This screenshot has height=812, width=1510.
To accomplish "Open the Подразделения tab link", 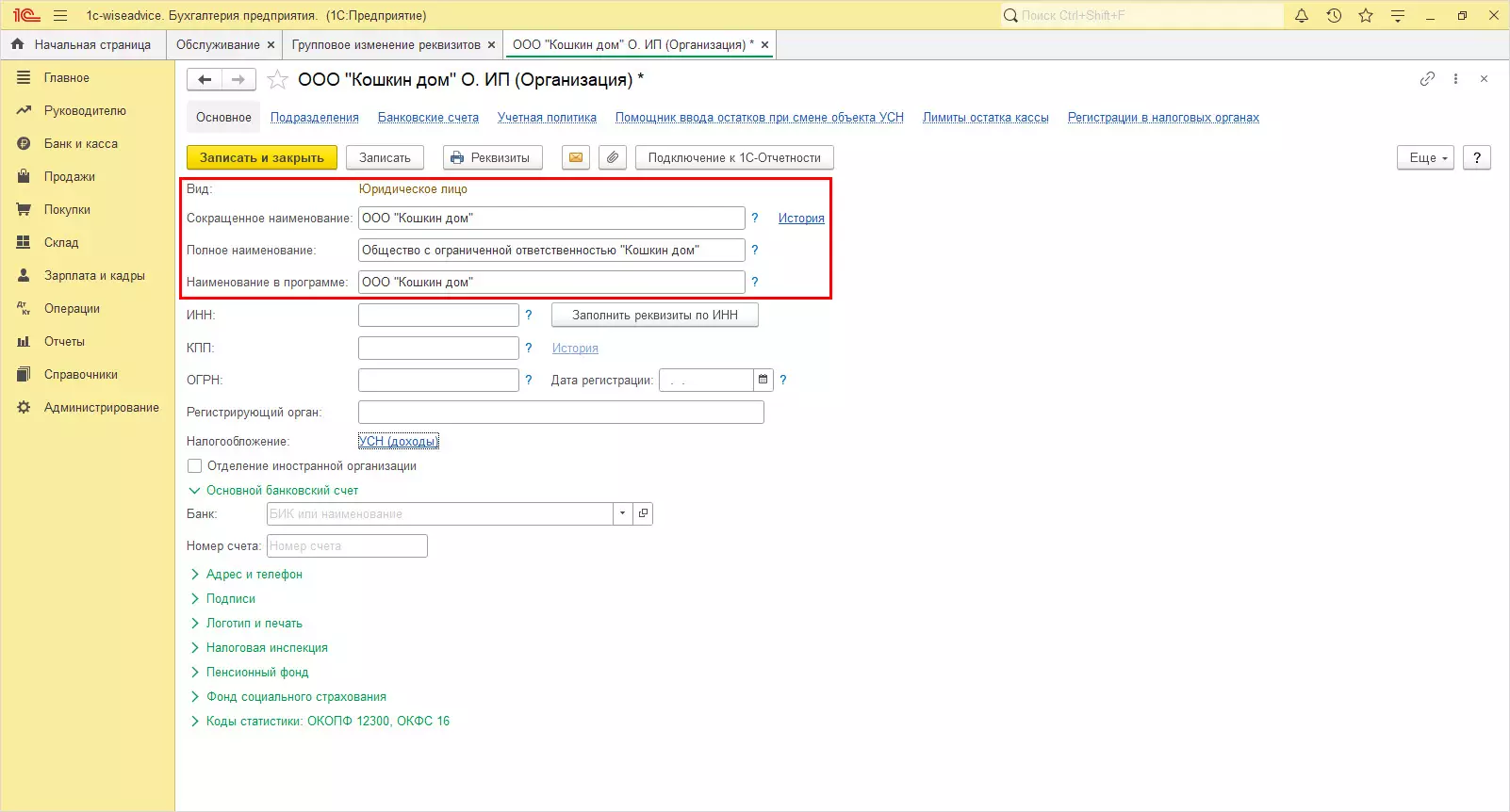I will [315, 118].
